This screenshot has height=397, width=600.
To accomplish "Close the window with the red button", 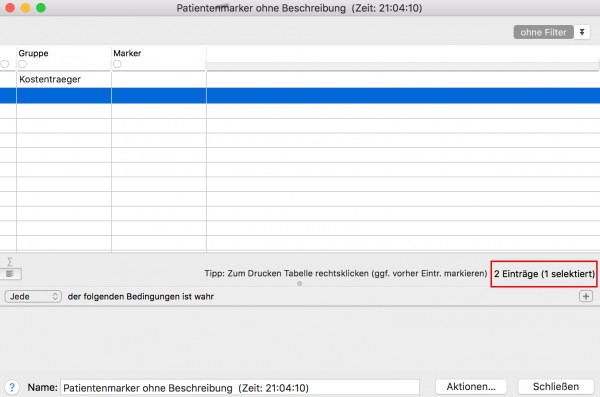I will 10,8.
